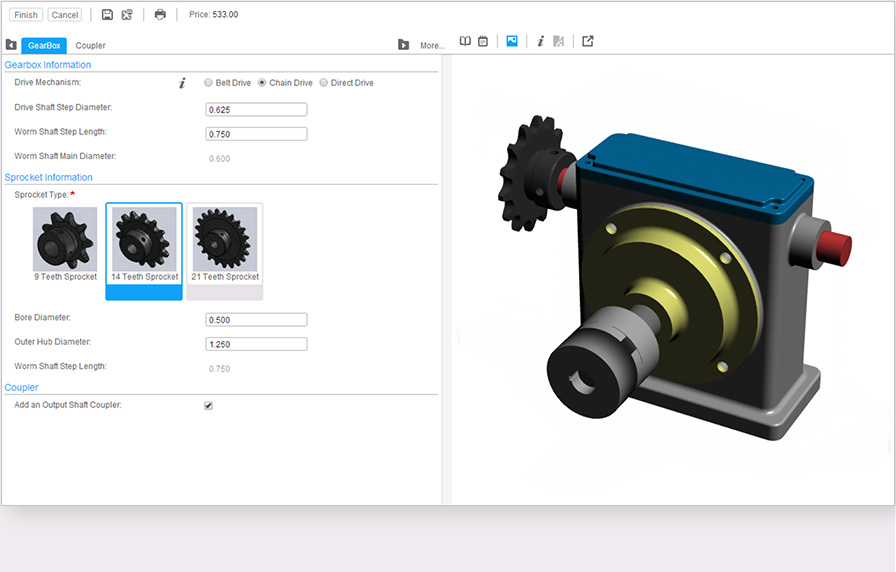This screenshot has width=896, height=572.
Task: Click the Bore Diameter input field
Action: (256, 320)
